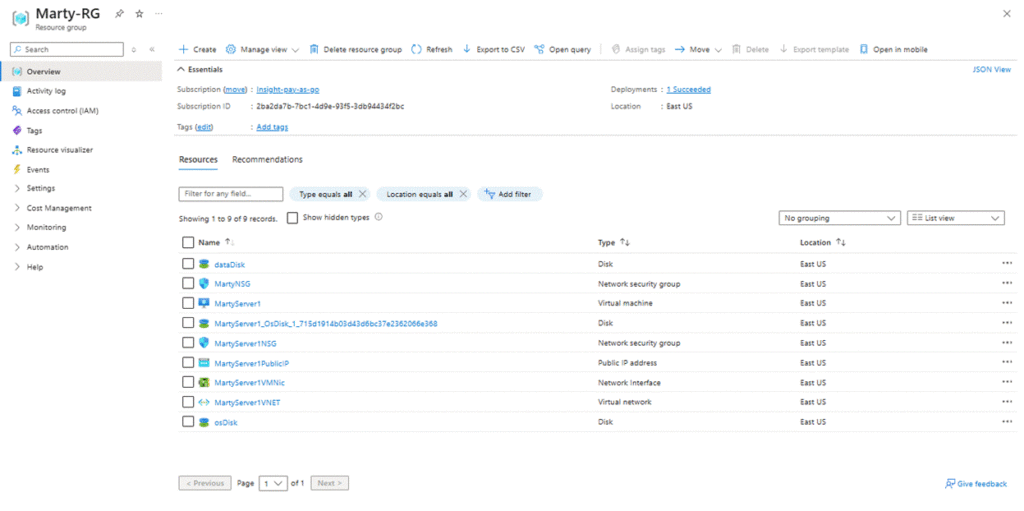
Task: Click the Add filter button
Action: click(x=509, y=194)
